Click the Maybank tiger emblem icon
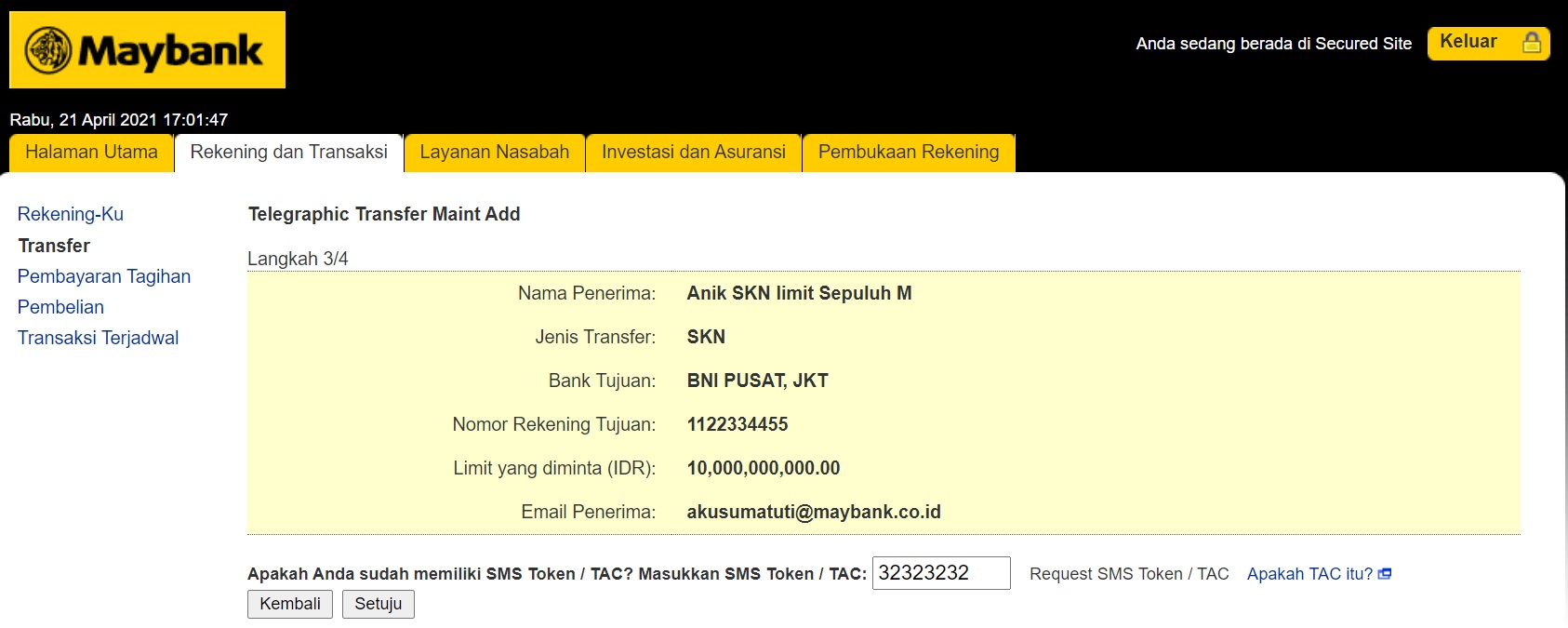Screen dimensions: 1568x628 48,50
